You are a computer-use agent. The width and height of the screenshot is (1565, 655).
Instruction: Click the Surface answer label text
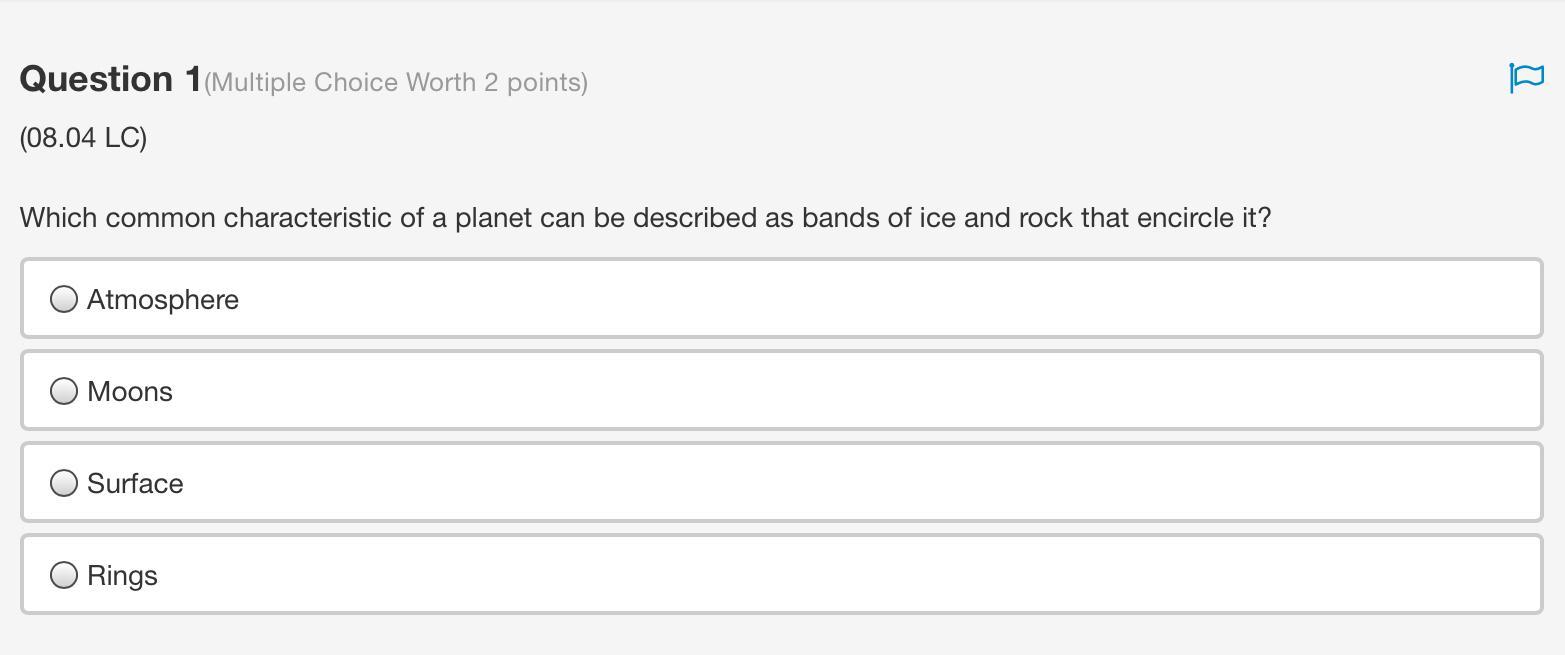[x=135, y=484]
